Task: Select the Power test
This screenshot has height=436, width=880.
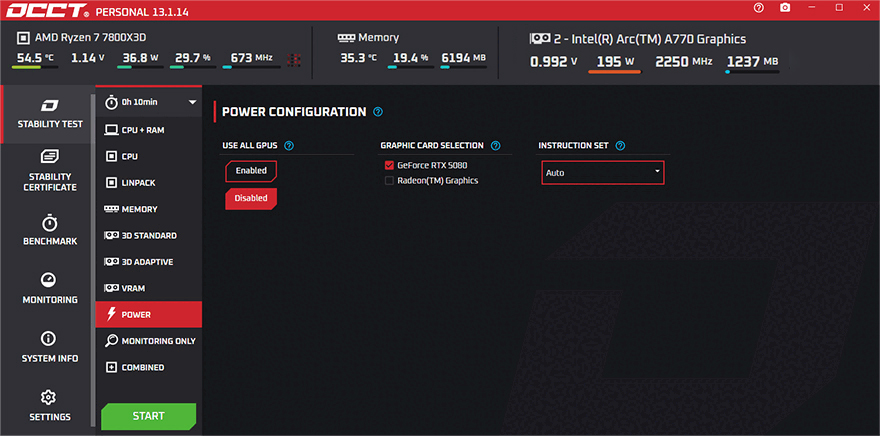Action: click(x=149, y=314)
